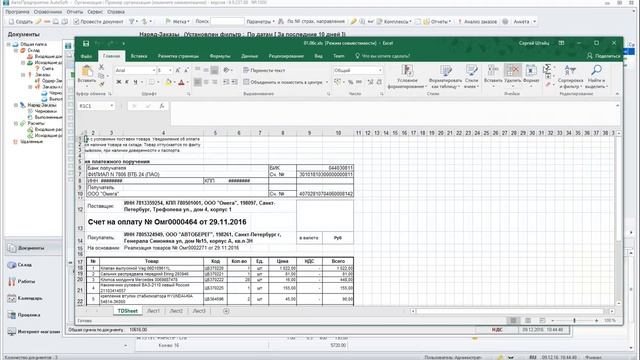This screenshot has width=640, height=360.
Task: Toggle center text alignment
Action: (x=206, y=82)
